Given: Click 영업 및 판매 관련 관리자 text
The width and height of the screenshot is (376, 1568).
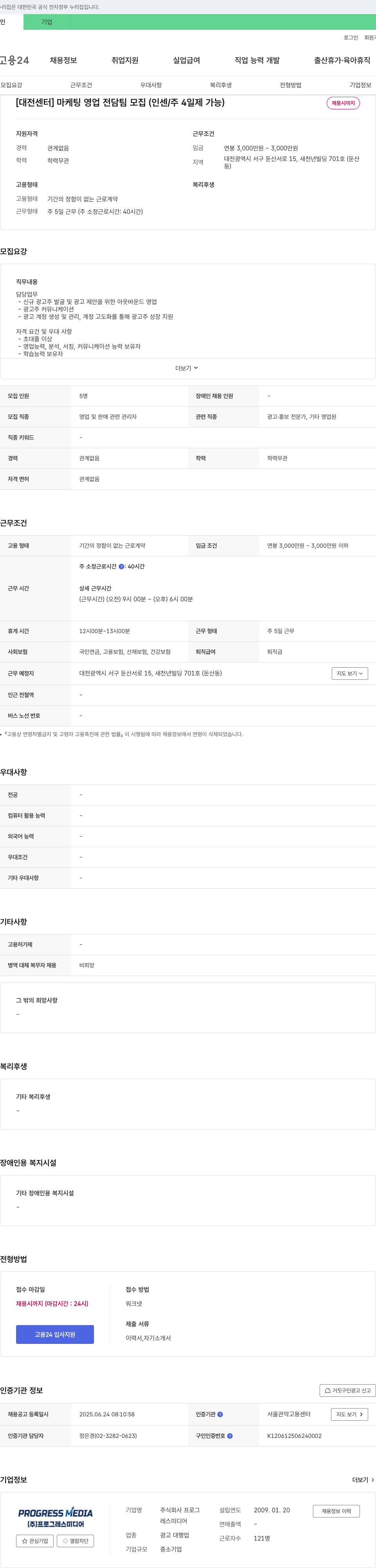Looking at the screenshot, I should [108, 417].
